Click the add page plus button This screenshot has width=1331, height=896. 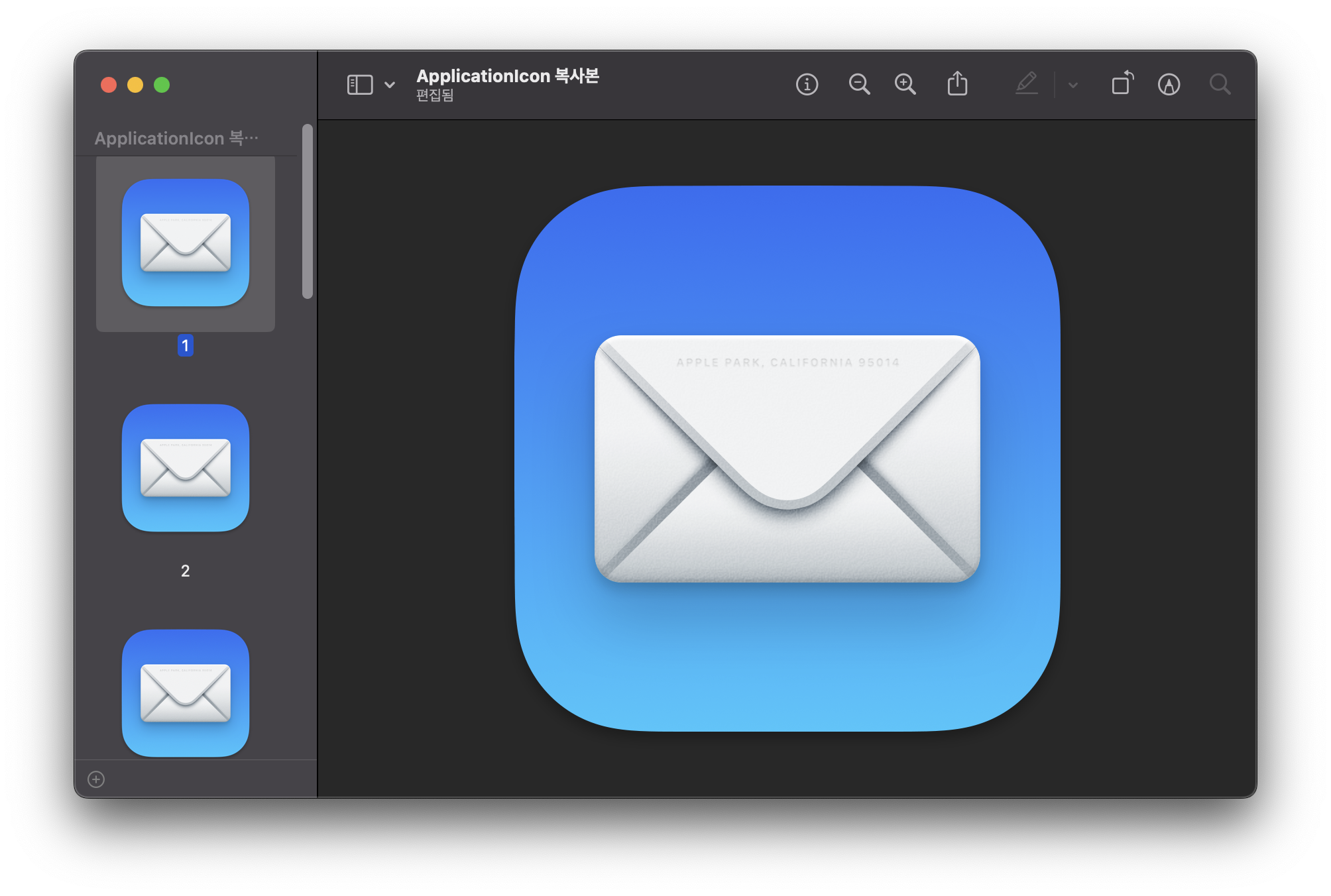point(96,779)
